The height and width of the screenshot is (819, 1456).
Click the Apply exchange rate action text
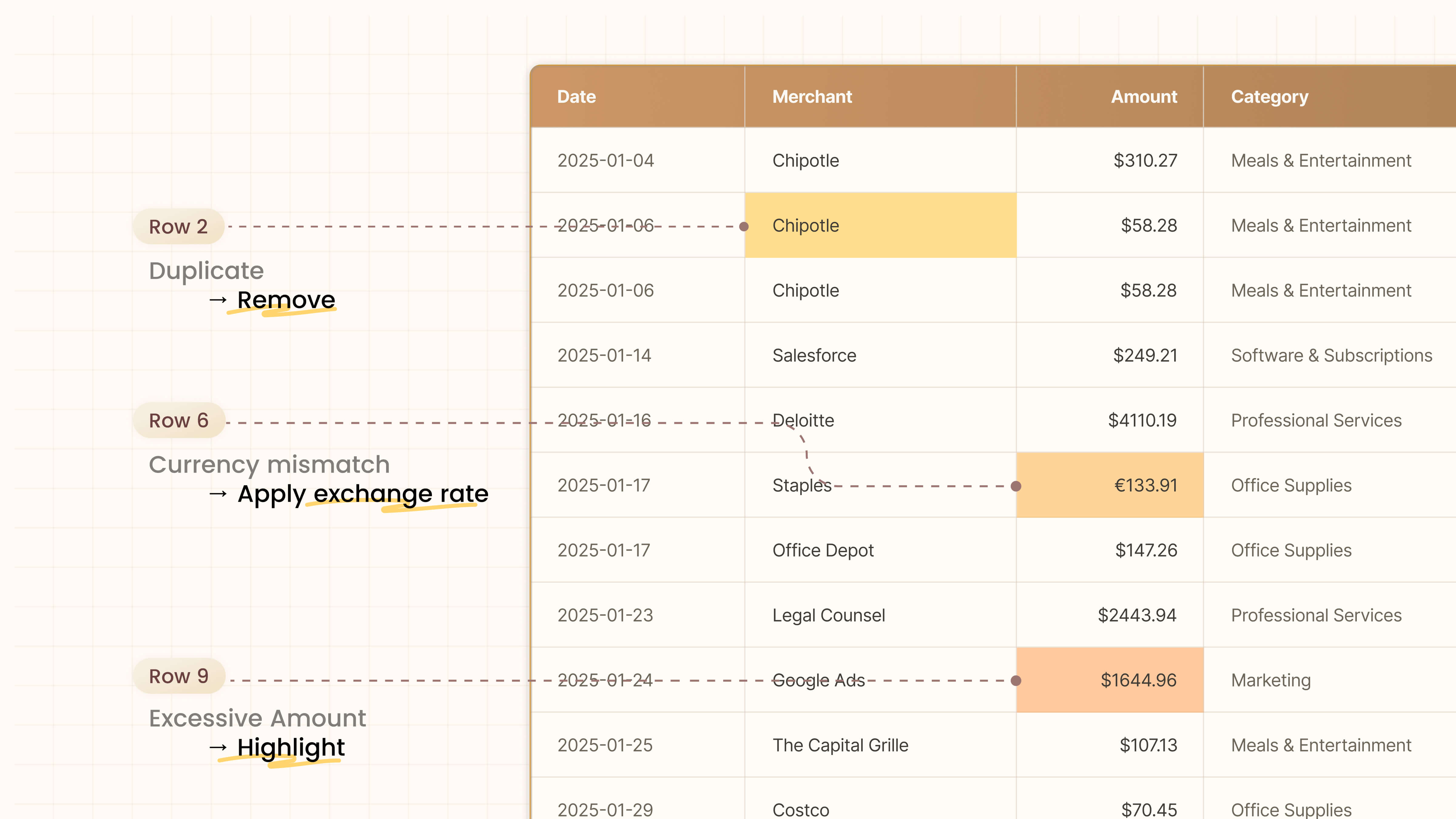pos(362,494)
